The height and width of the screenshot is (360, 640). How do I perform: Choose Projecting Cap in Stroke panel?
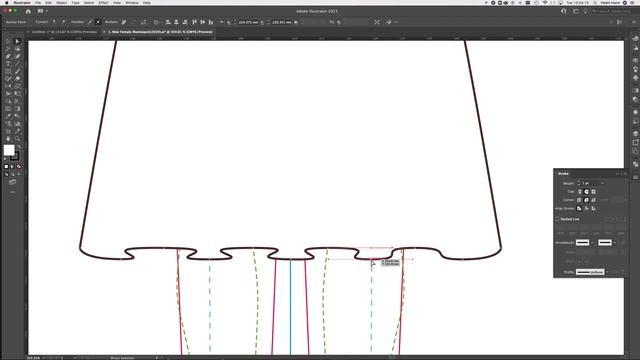(593, 191)
